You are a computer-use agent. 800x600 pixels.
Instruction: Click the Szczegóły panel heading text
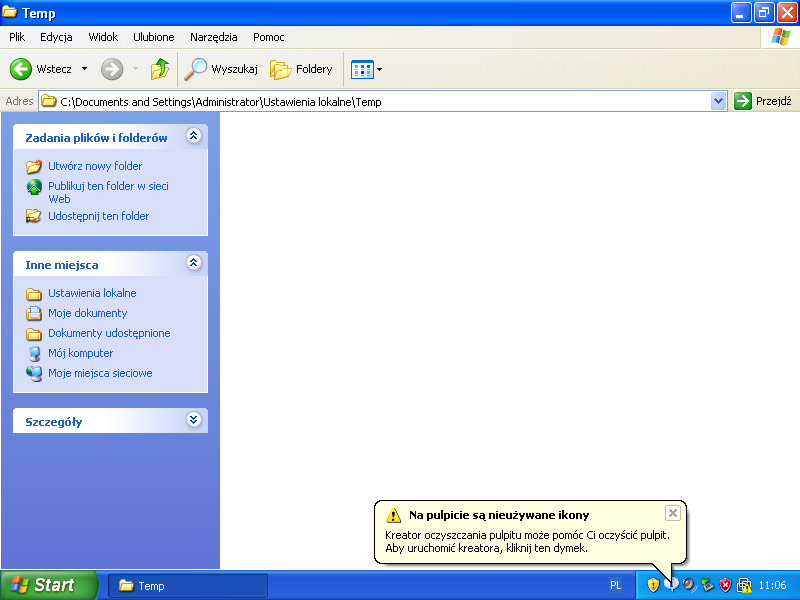[54, 422]
